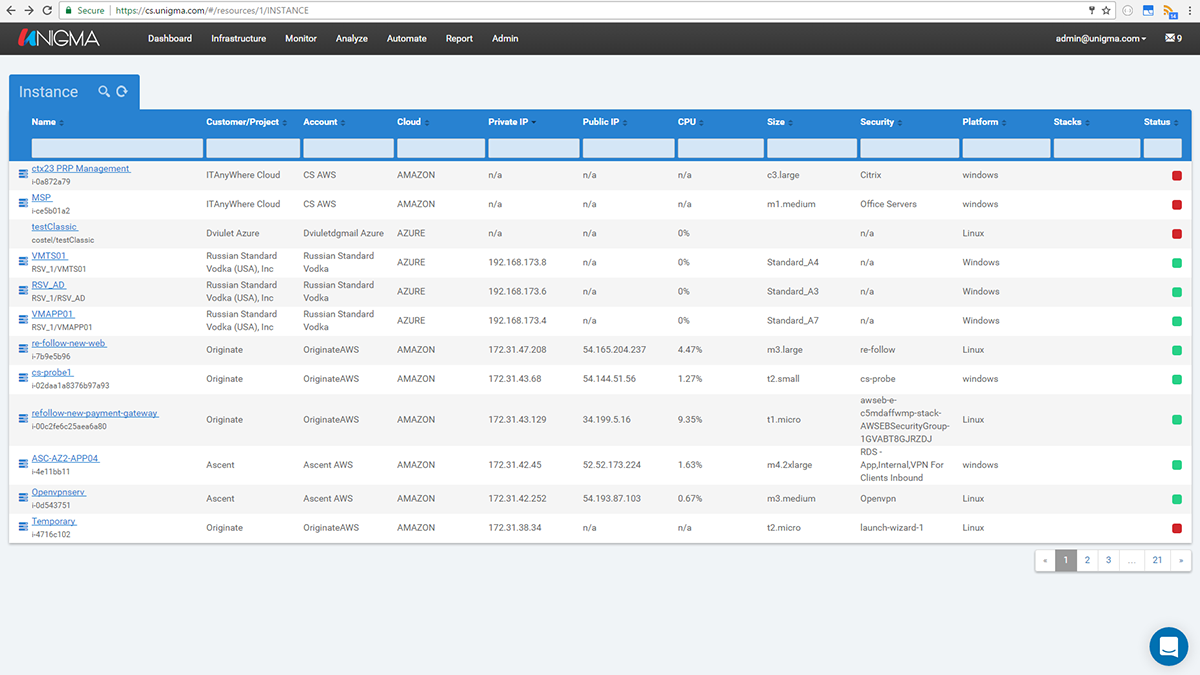Click server icon next to MSP instance
Viewport: 1200px width, 675px height.
[x=24, y=204]
